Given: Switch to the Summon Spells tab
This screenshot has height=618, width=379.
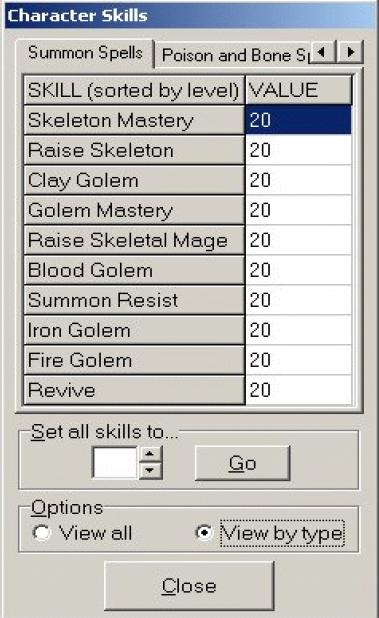Looking at the screenshot, I should [85, 53].
